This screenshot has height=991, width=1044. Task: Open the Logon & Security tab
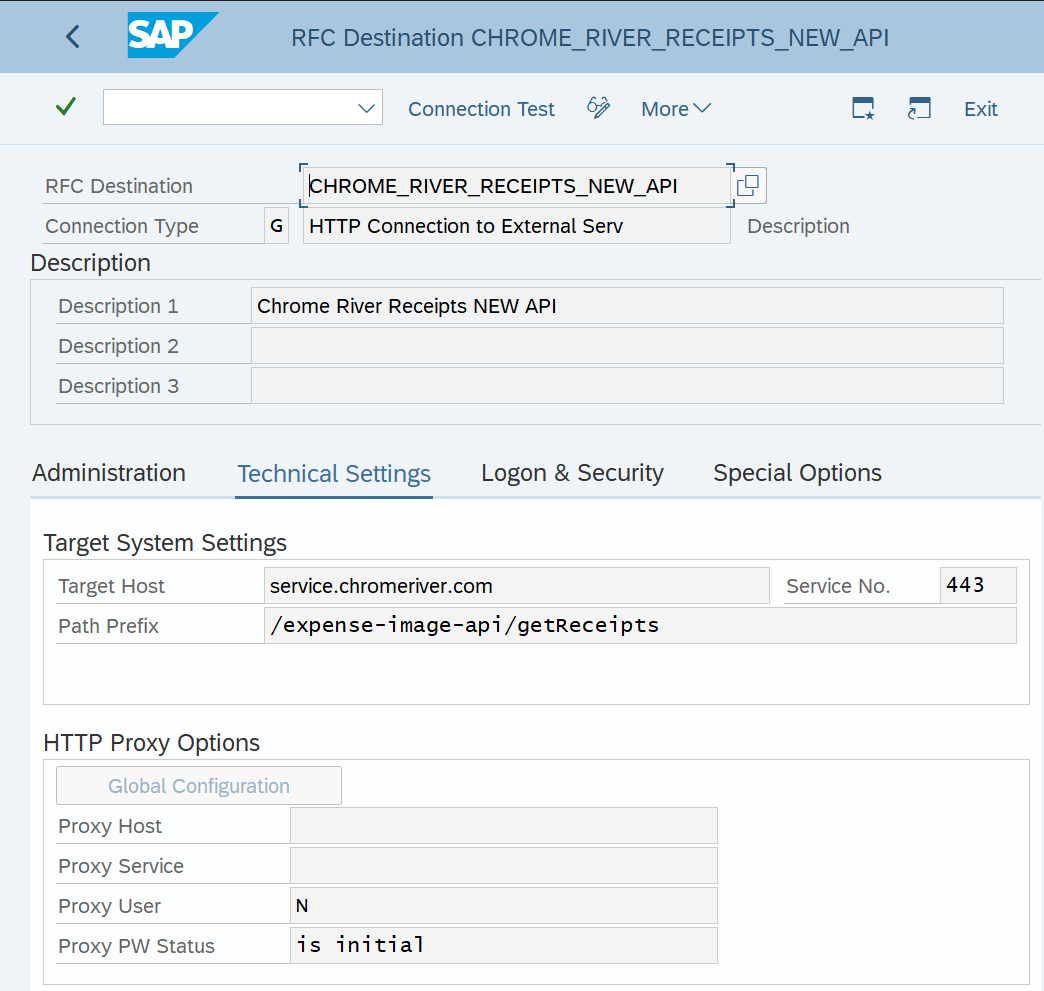572,473
